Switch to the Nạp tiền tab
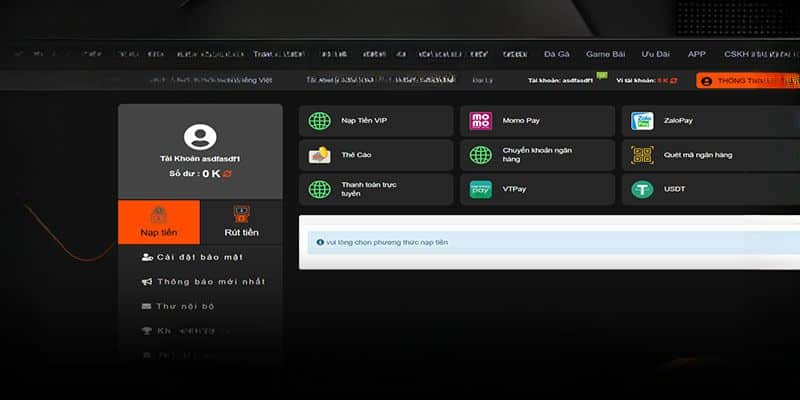This screenshot has width=800, height=400. click(158, 222)
